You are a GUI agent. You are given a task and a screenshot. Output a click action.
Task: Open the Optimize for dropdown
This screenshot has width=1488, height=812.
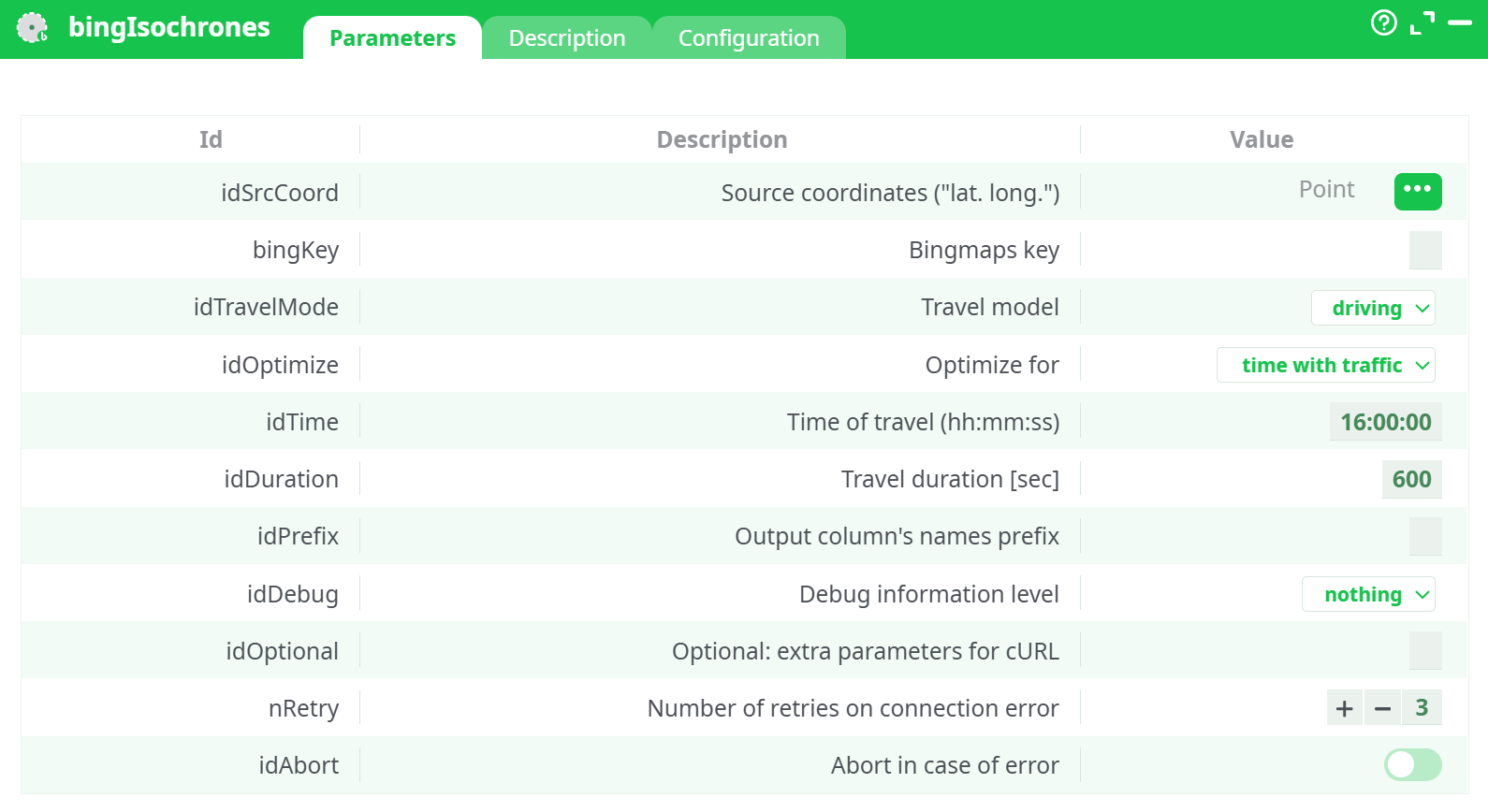1325,365
